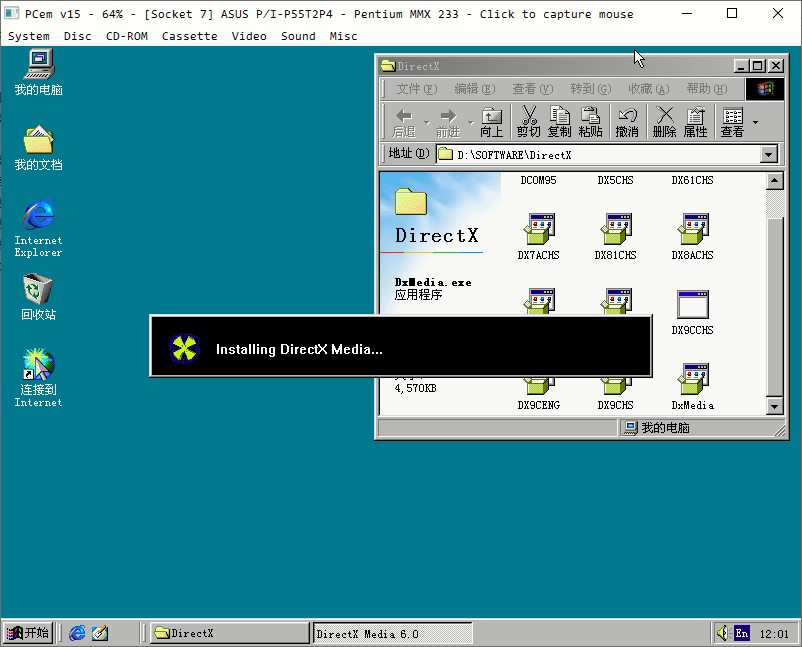802x647 pixels.
Task: Select the My Documents (我的文档) desktop icon
Action: point(38,148)
